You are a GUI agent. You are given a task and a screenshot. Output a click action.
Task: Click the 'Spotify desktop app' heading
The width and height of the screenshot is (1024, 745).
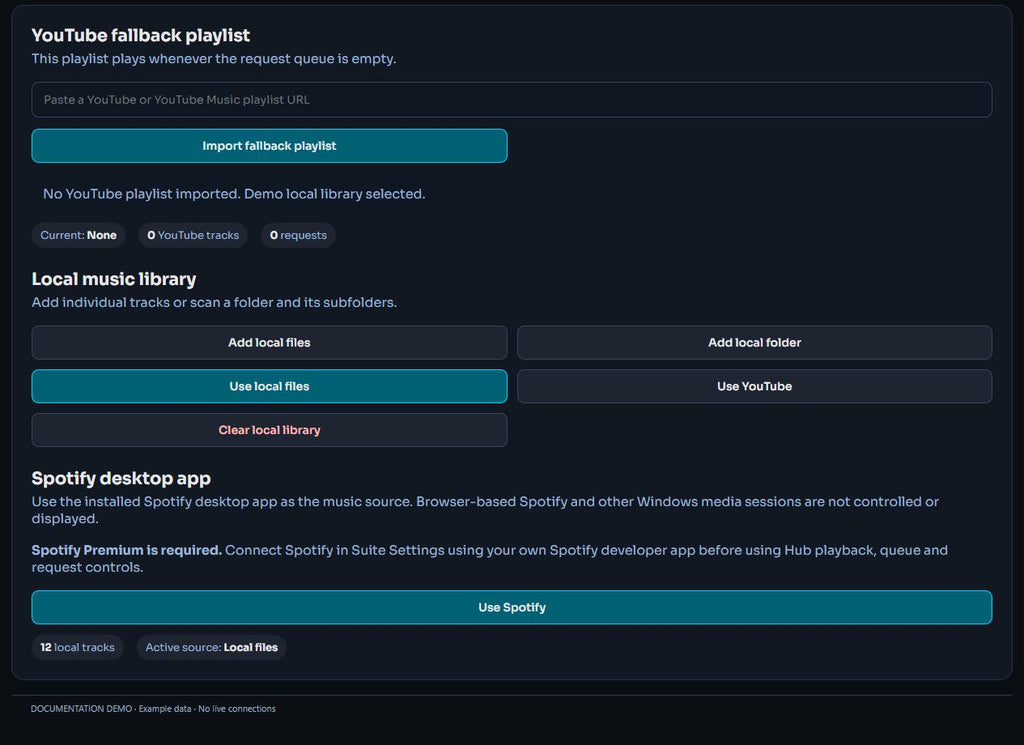click(121, 478)
